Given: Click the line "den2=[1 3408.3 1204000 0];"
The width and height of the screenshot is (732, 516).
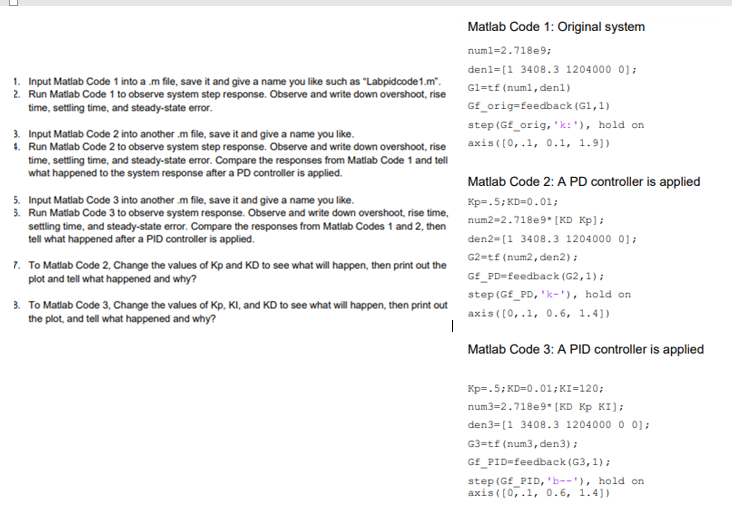Looking at the screenshot, I should click(x=552, y=239).
